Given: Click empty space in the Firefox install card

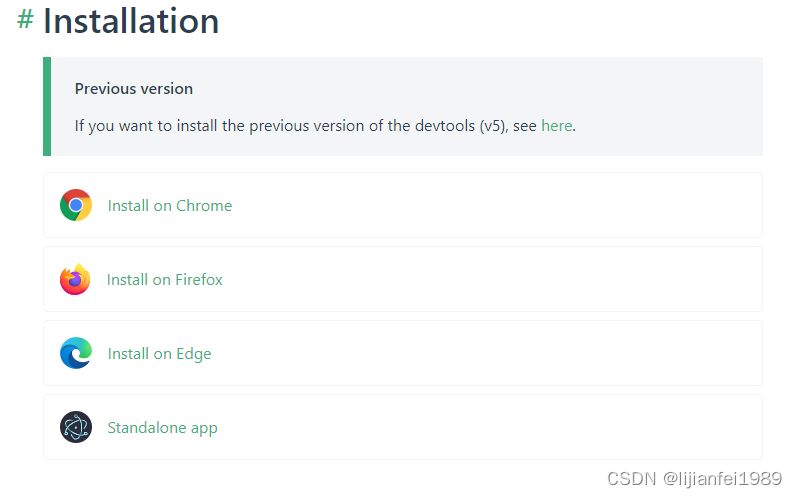Looking at the screenshot, I should pos(500,280).
